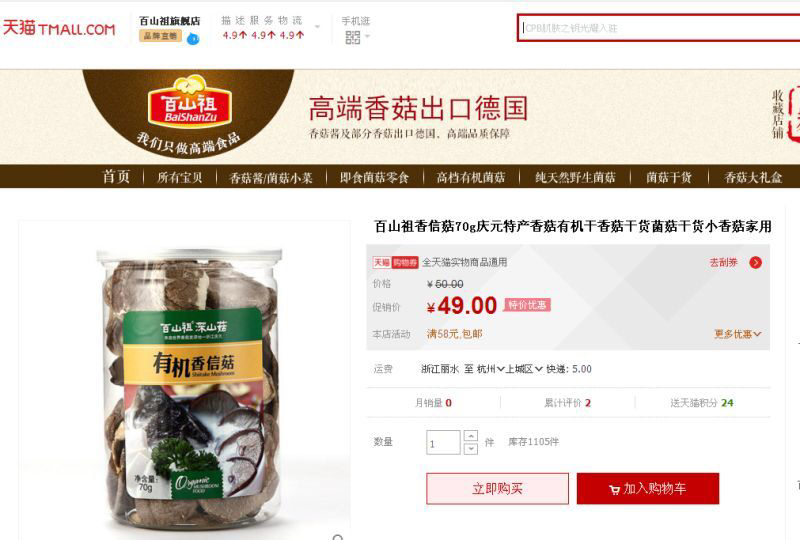Click the top search input field
800x540 pixels.
(x=659, y=28)
